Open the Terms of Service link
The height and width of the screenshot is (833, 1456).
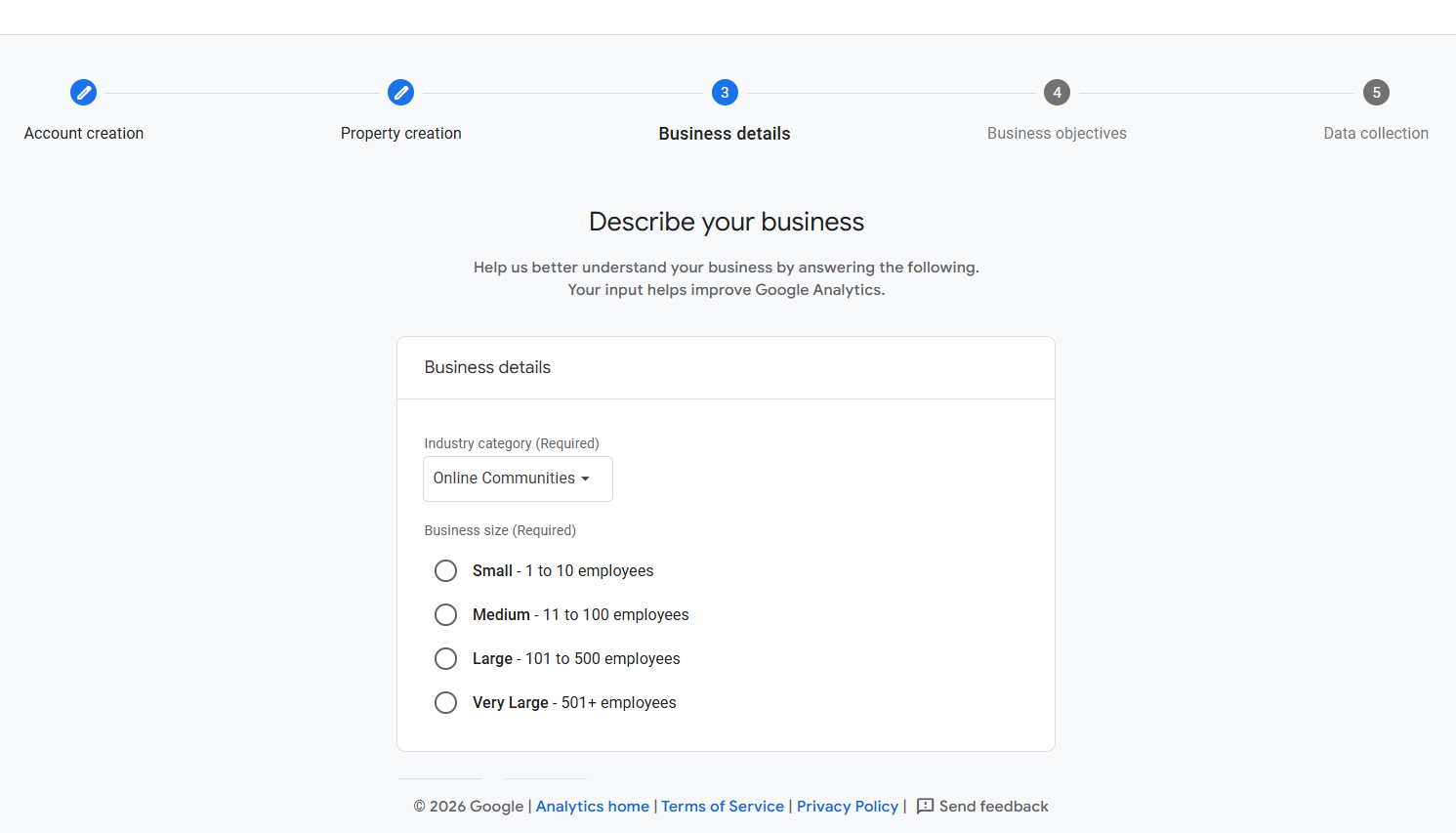click(x=723, y=806)
